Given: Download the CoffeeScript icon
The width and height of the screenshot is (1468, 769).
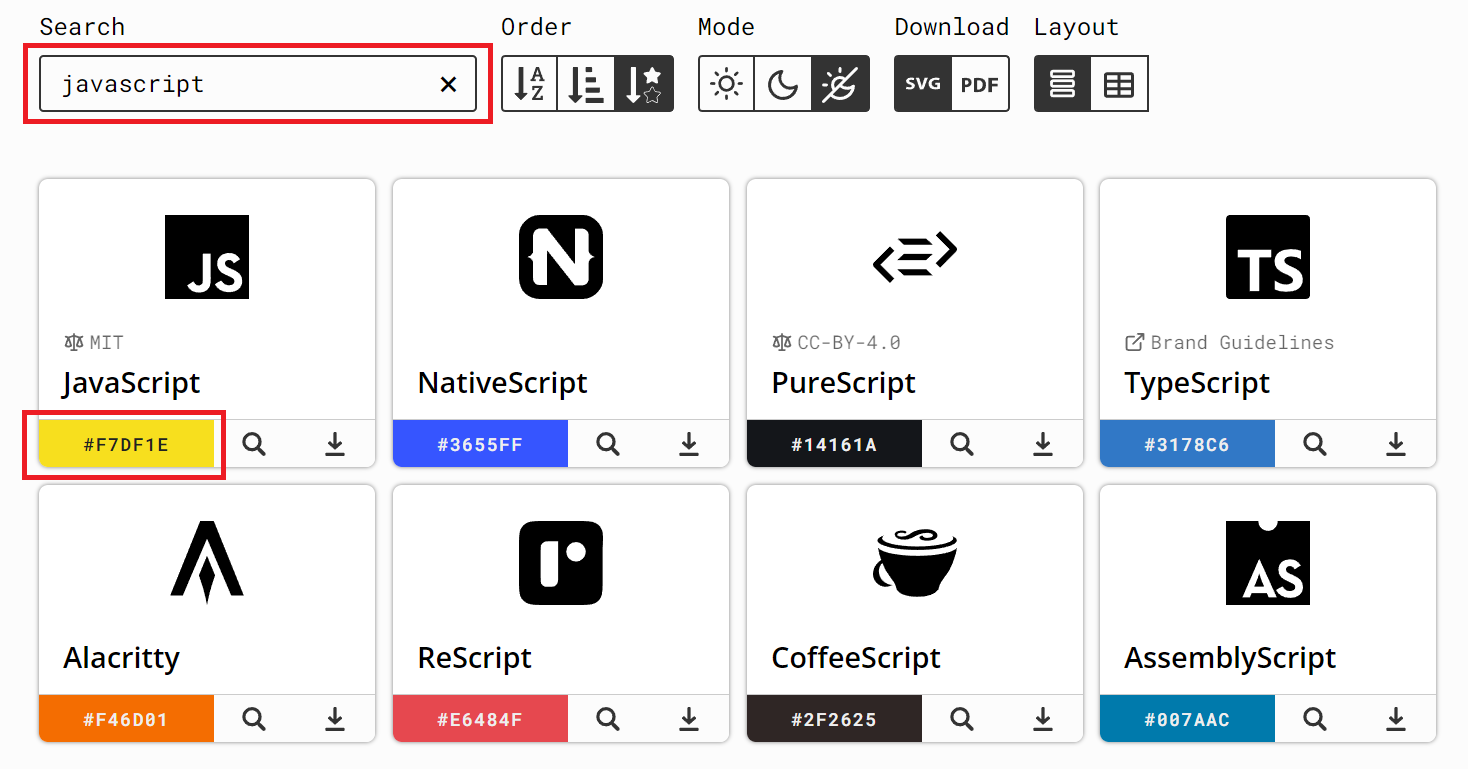Looking at the screenshot, I should pyautogui.click(x=1043, y=719).
